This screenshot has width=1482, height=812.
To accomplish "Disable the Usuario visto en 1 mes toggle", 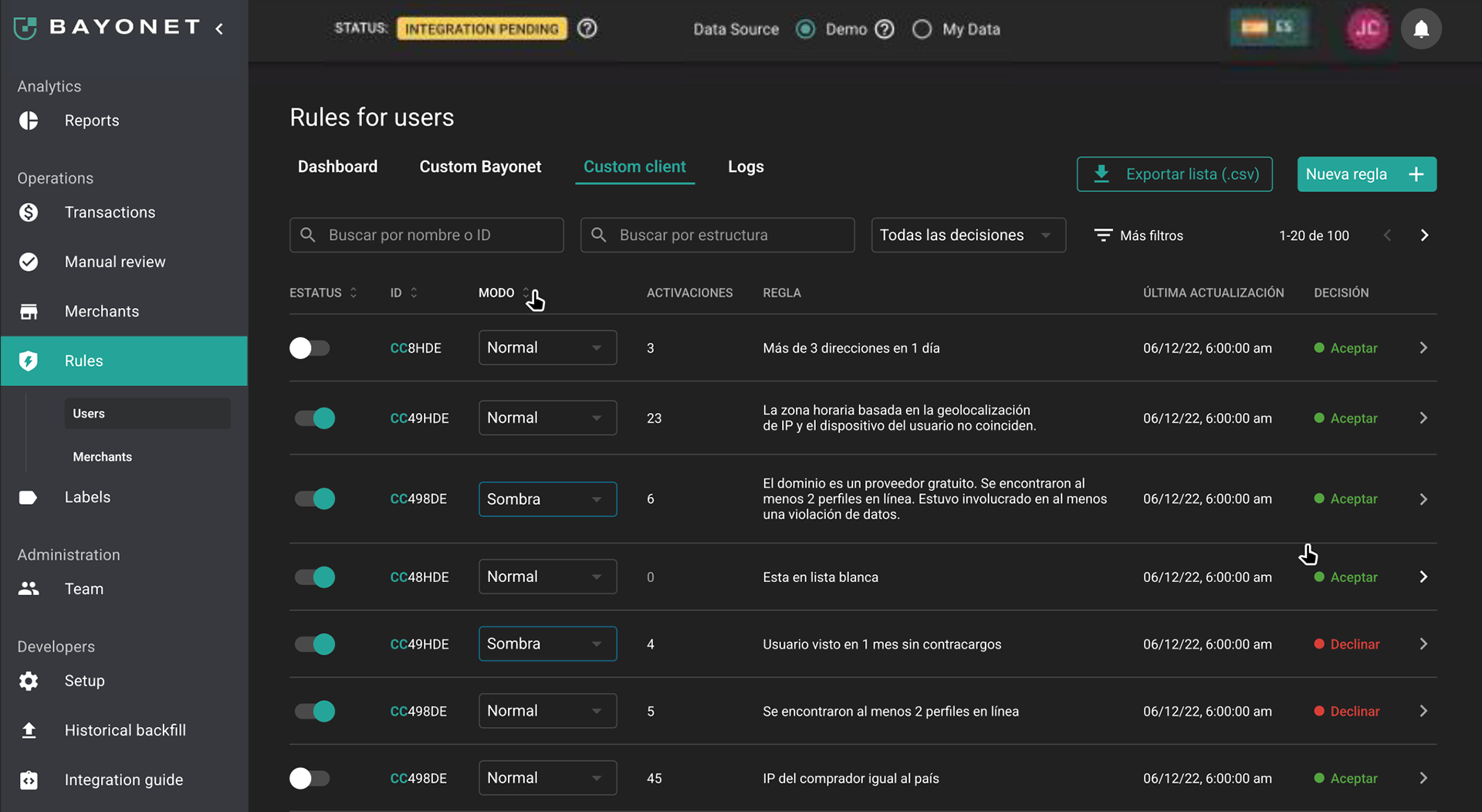I will click(315, 644).
